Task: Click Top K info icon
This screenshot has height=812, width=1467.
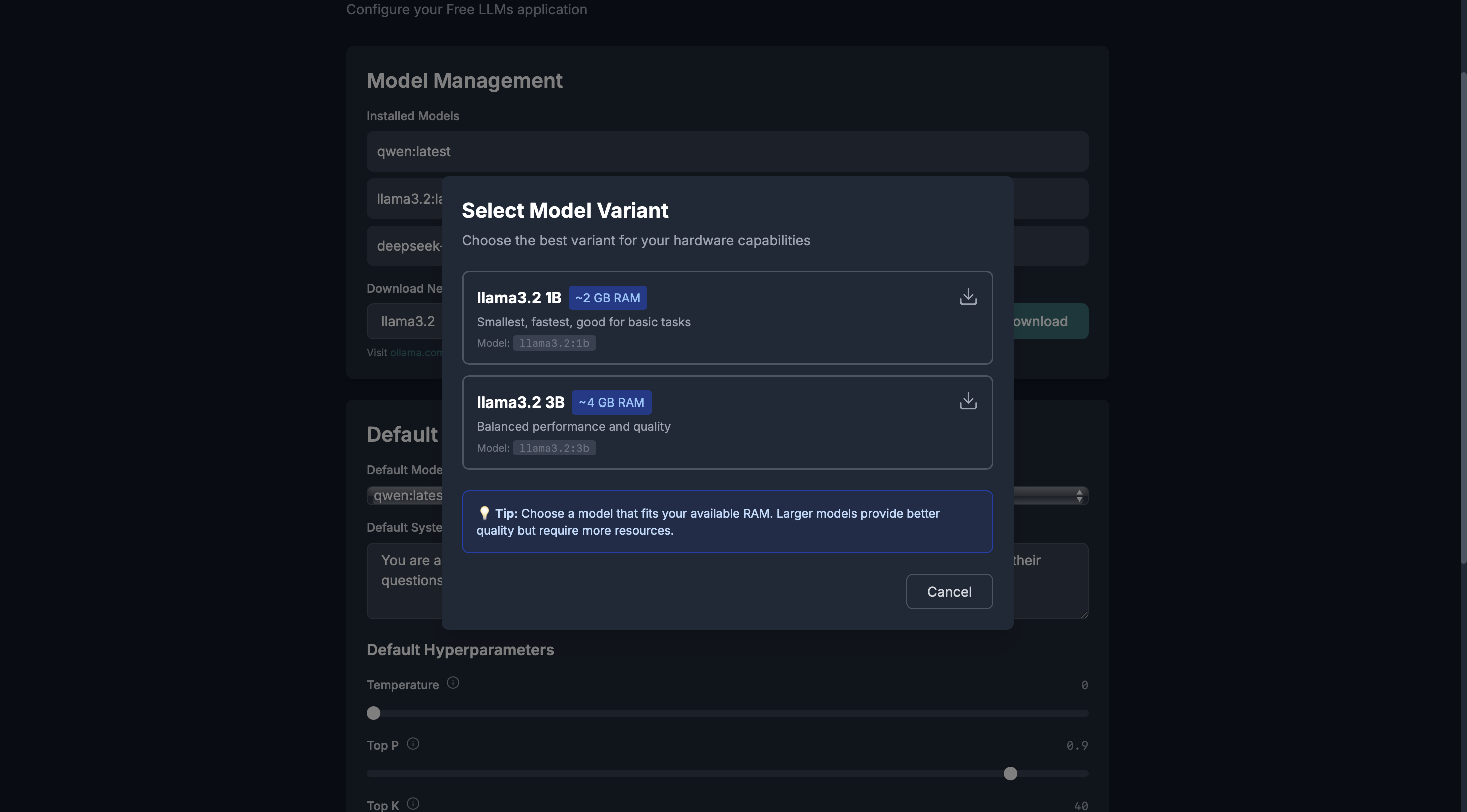Action: (x=413, y=803)
